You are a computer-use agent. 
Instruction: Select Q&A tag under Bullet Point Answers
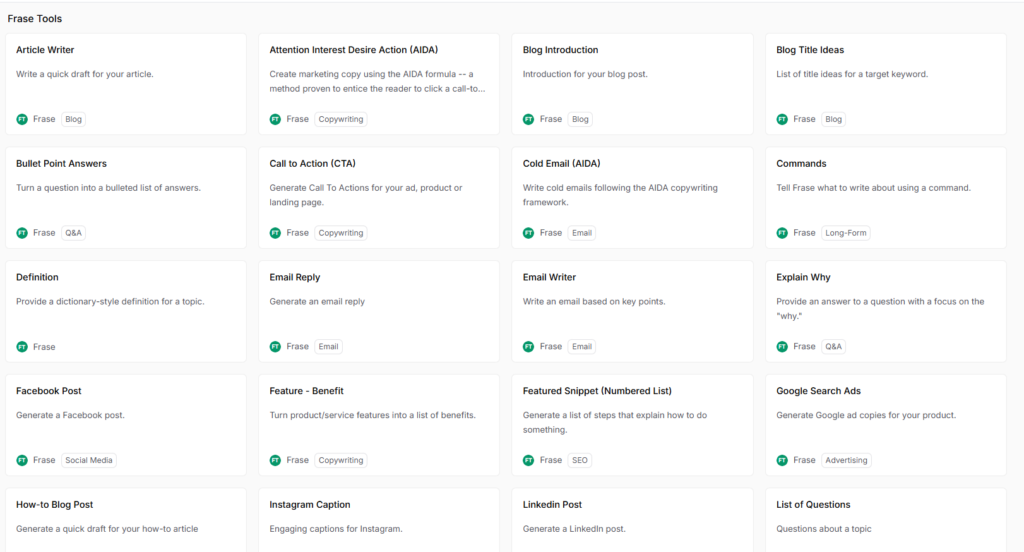(74, 233)
